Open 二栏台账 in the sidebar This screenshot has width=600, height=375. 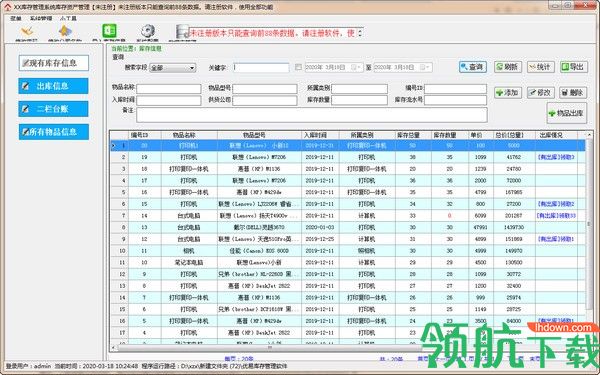coord(54,109)
